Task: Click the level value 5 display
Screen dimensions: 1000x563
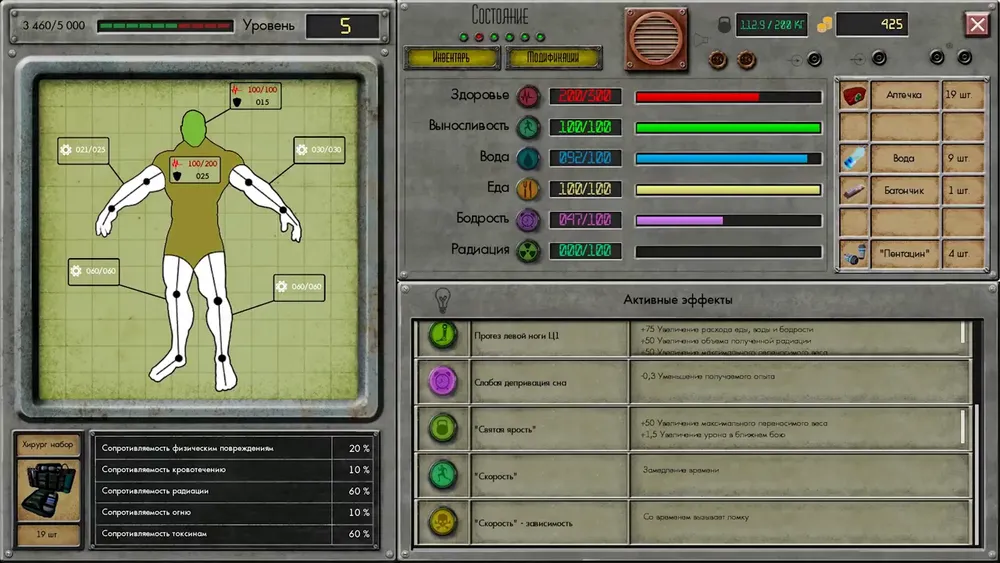Action: tap(343, 26)
